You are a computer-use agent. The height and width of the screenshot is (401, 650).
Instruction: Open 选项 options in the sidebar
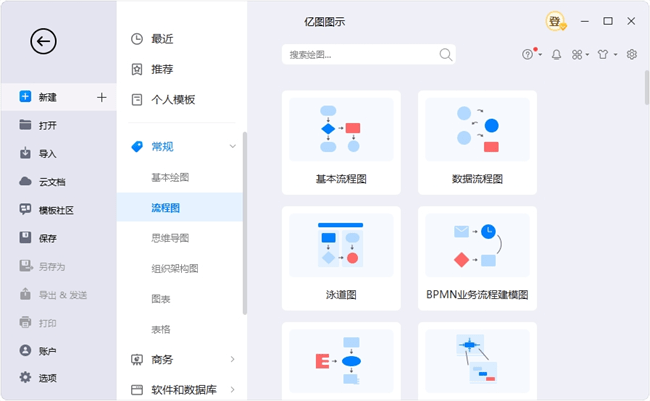coord(47,378)
